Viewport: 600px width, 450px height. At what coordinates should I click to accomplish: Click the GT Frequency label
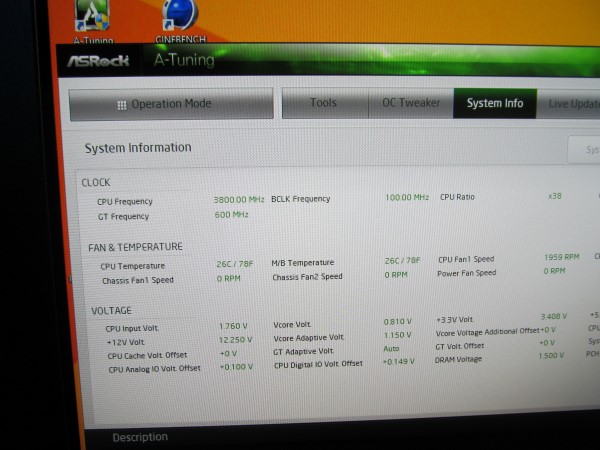tap(123, 217)
